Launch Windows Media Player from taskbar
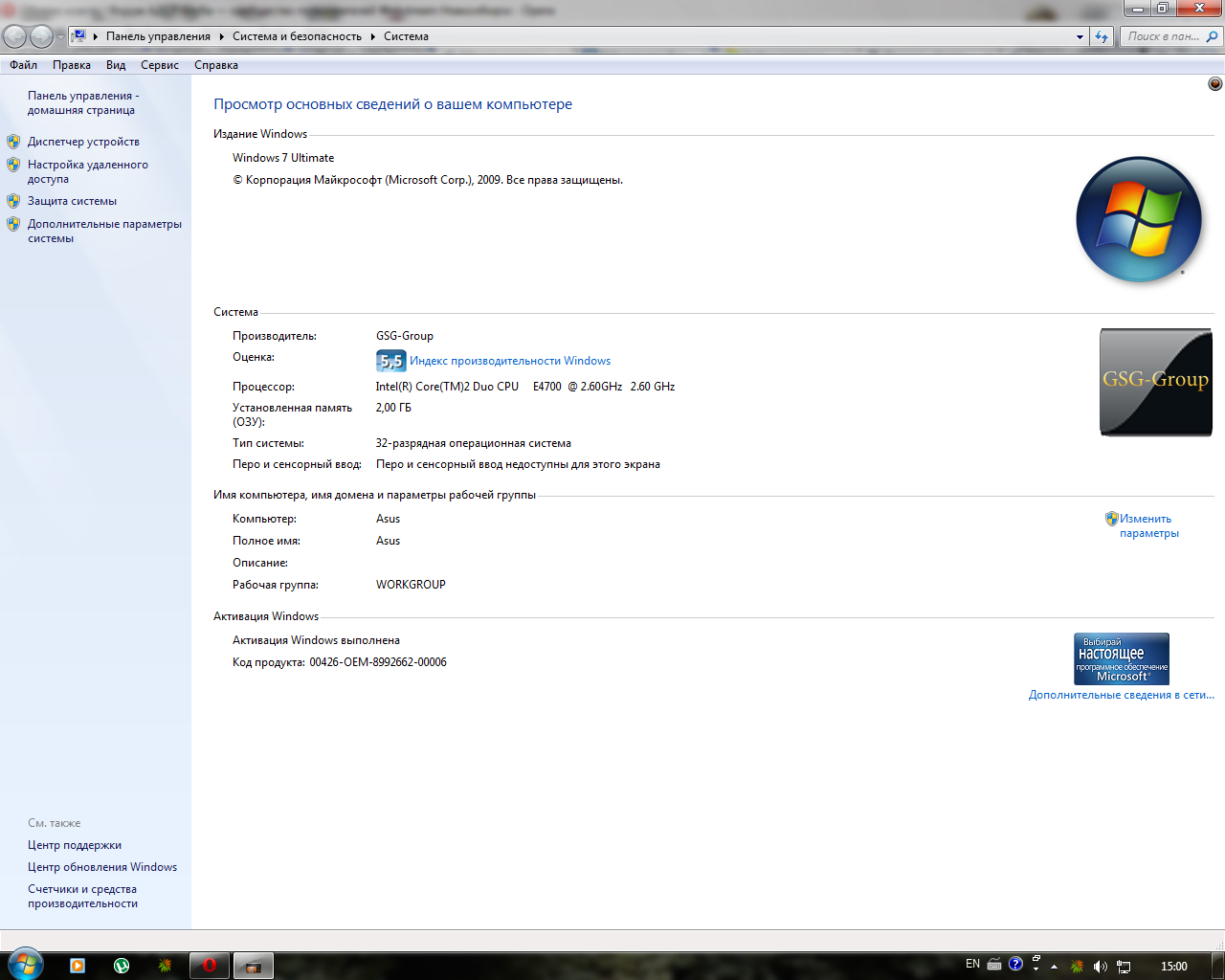Viewport: 1225px width, 980px height. click(x=78, y=966)
